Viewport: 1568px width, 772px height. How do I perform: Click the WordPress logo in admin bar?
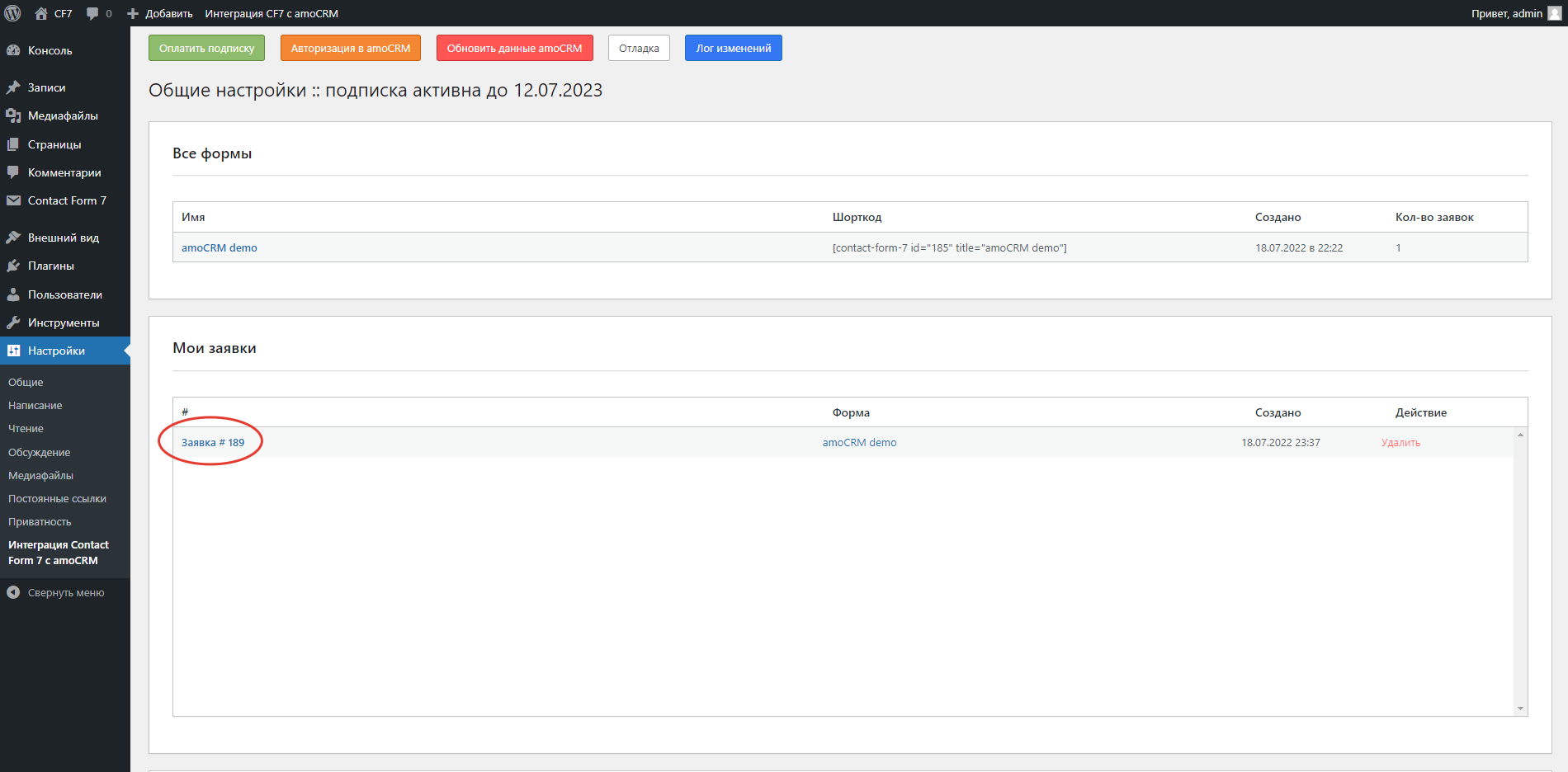[x=12, y=12]
